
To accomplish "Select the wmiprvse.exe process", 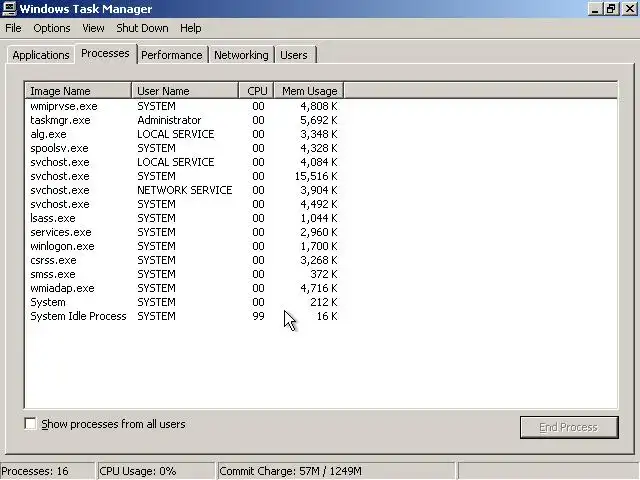I will (x=184, y=106).
